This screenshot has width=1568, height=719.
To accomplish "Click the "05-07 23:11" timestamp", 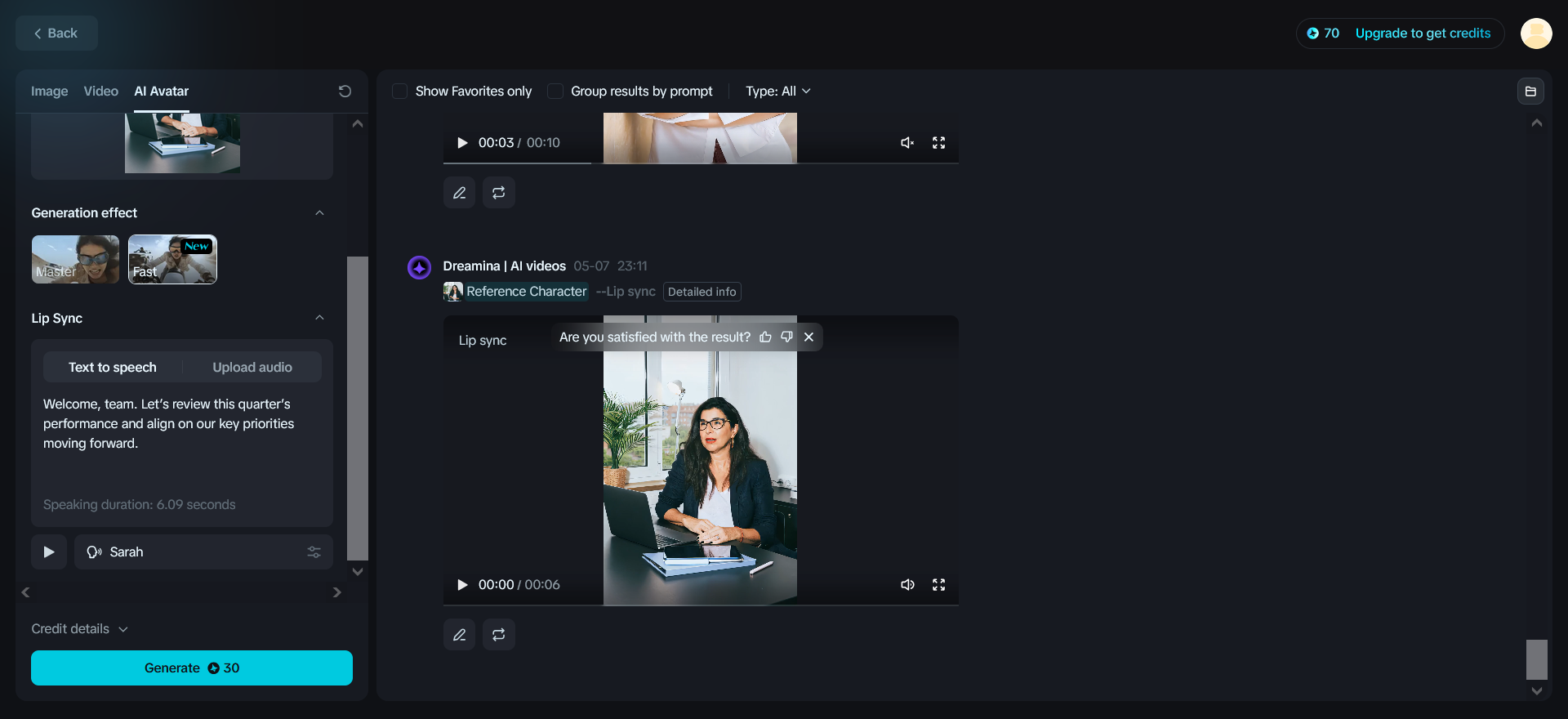I will pyautogui.click(x=610, y=266).
